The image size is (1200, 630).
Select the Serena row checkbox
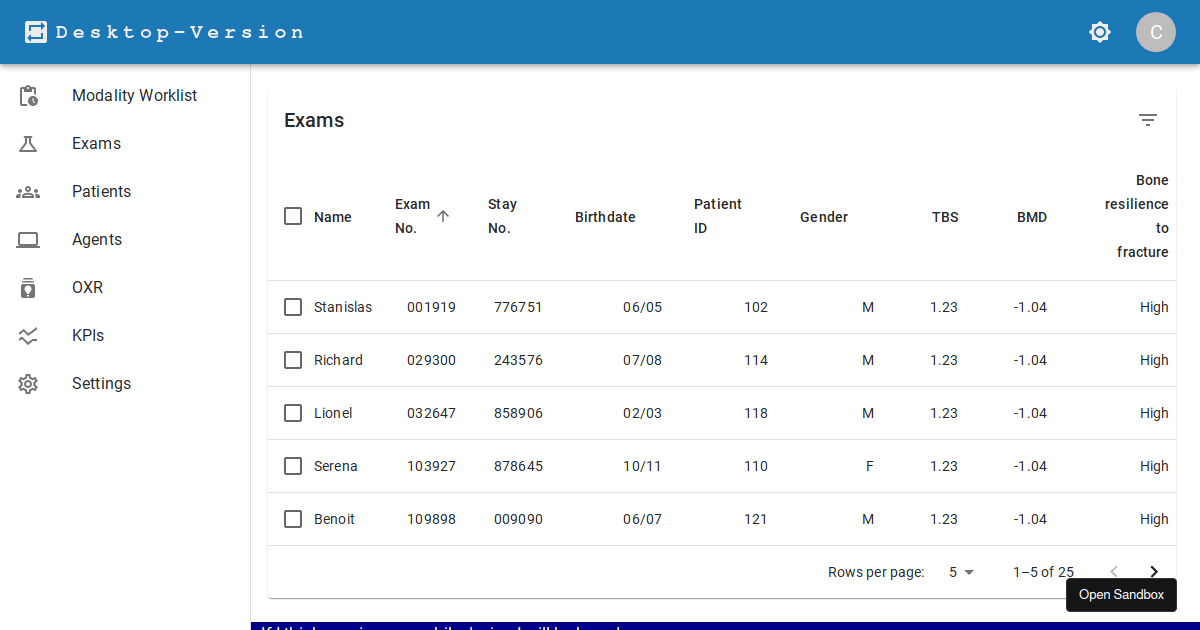(x=293, y=466)
